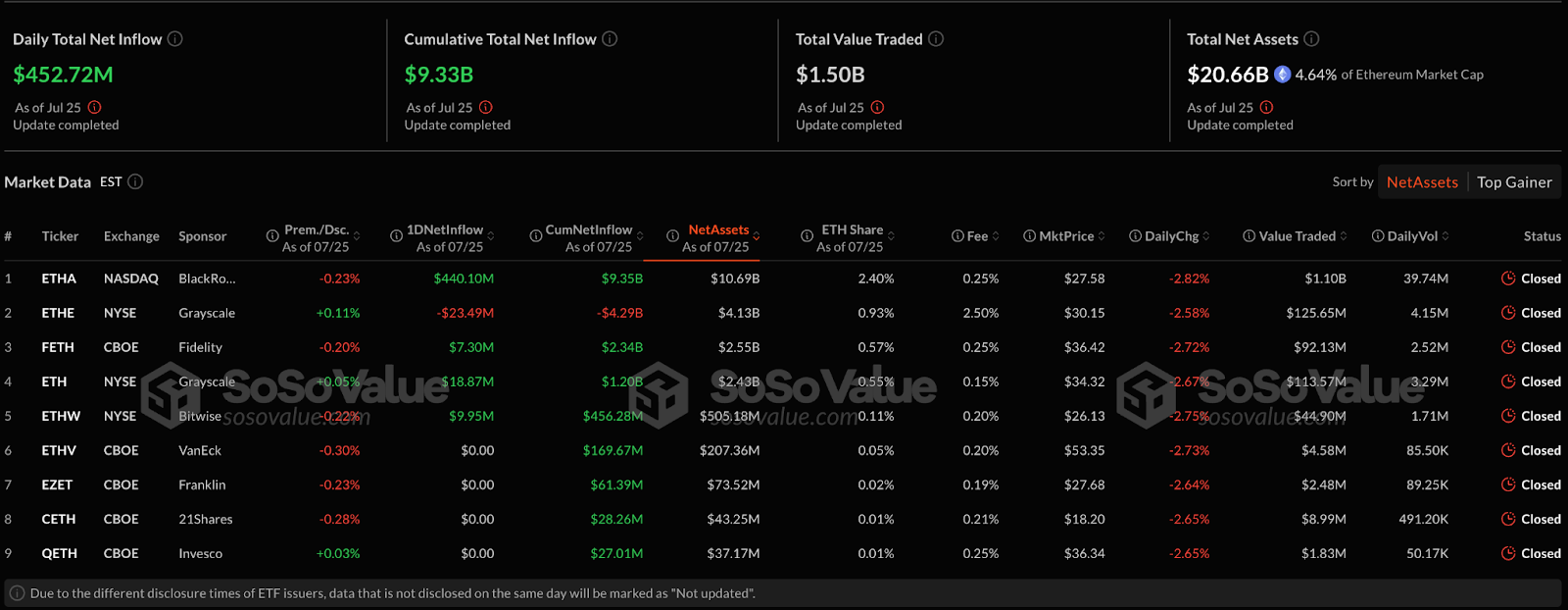
Task: Open the FETH ticker row
Action: 58,347
